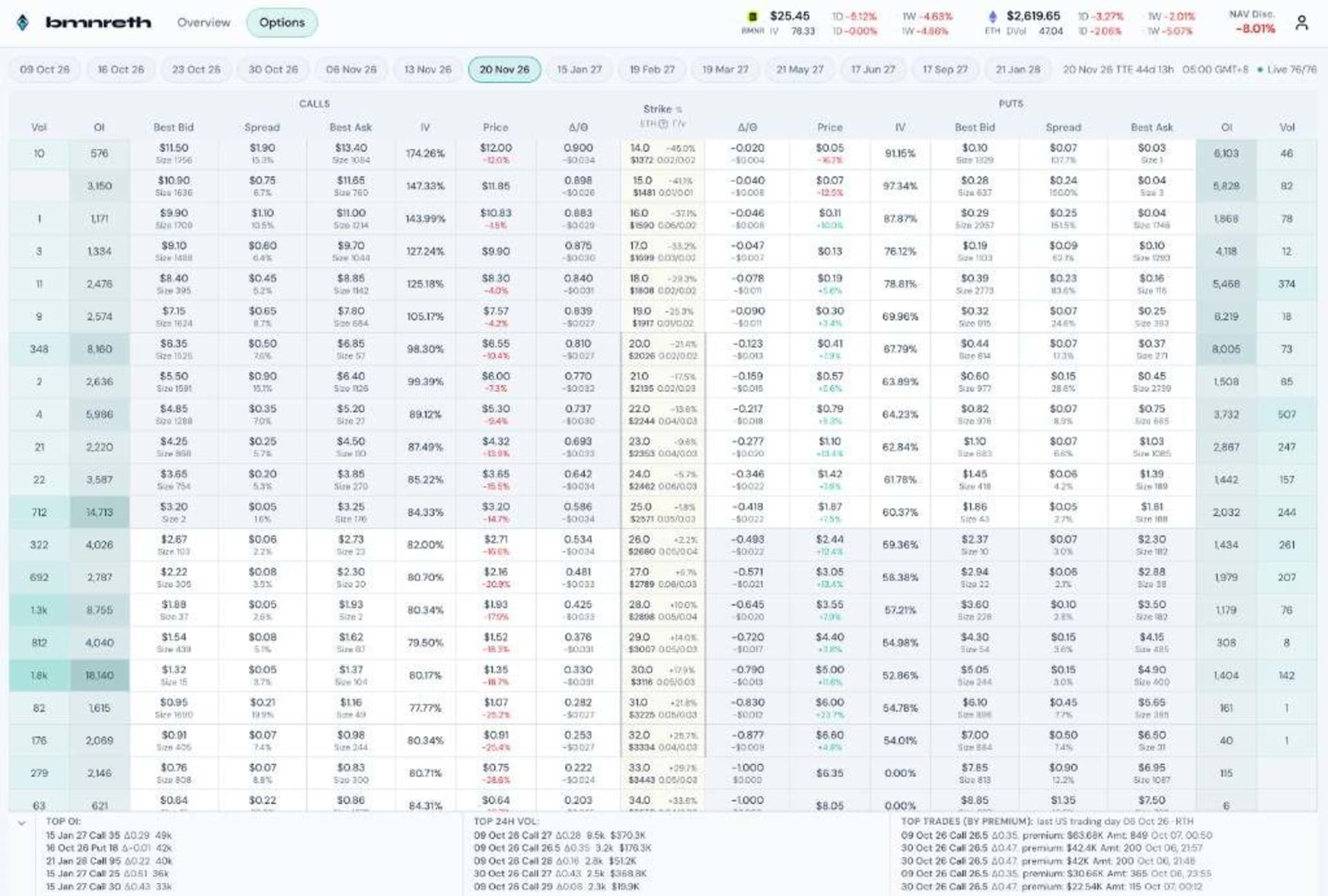Choose the 30 Oct 26 expiry

pos(273,69)
